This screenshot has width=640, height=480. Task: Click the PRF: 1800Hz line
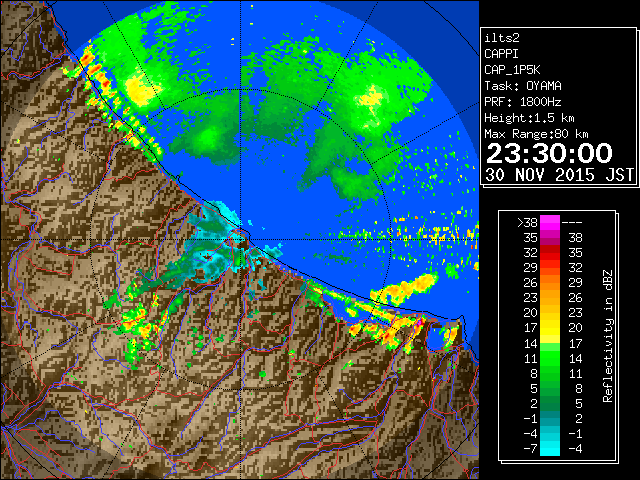(x=523, y=102)
